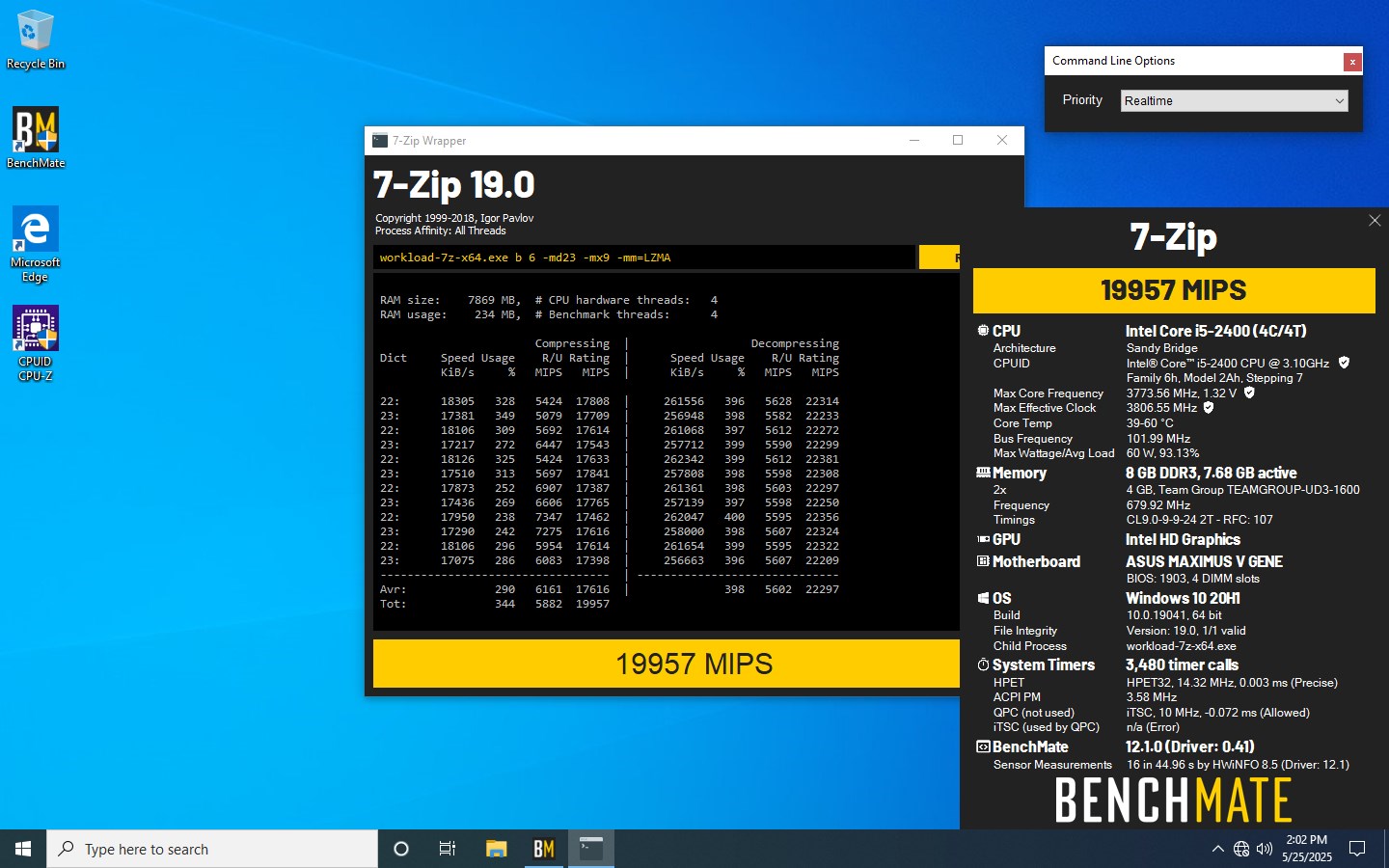Screen dimensions: 1389x868
Task: Click the 8 GB DDR3, 7.68 GB active text
Action: 1212,473
